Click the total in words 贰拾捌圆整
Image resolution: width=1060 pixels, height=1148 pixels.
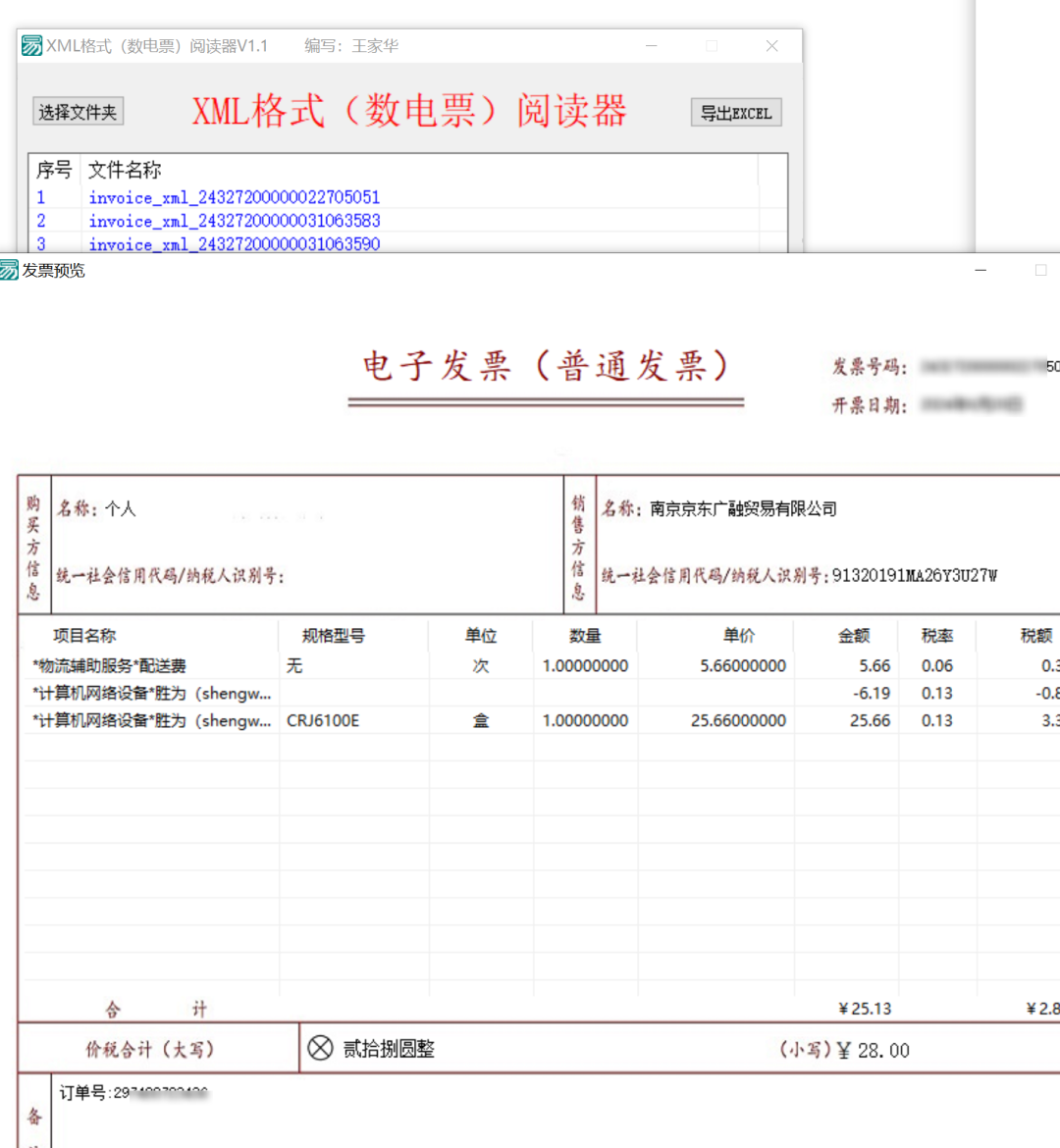[x=389, y=1049]
